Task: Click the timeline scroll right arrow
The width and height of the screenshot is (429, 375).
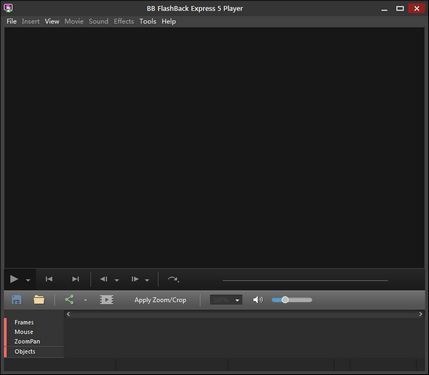Action: click(x=420, y=314)
